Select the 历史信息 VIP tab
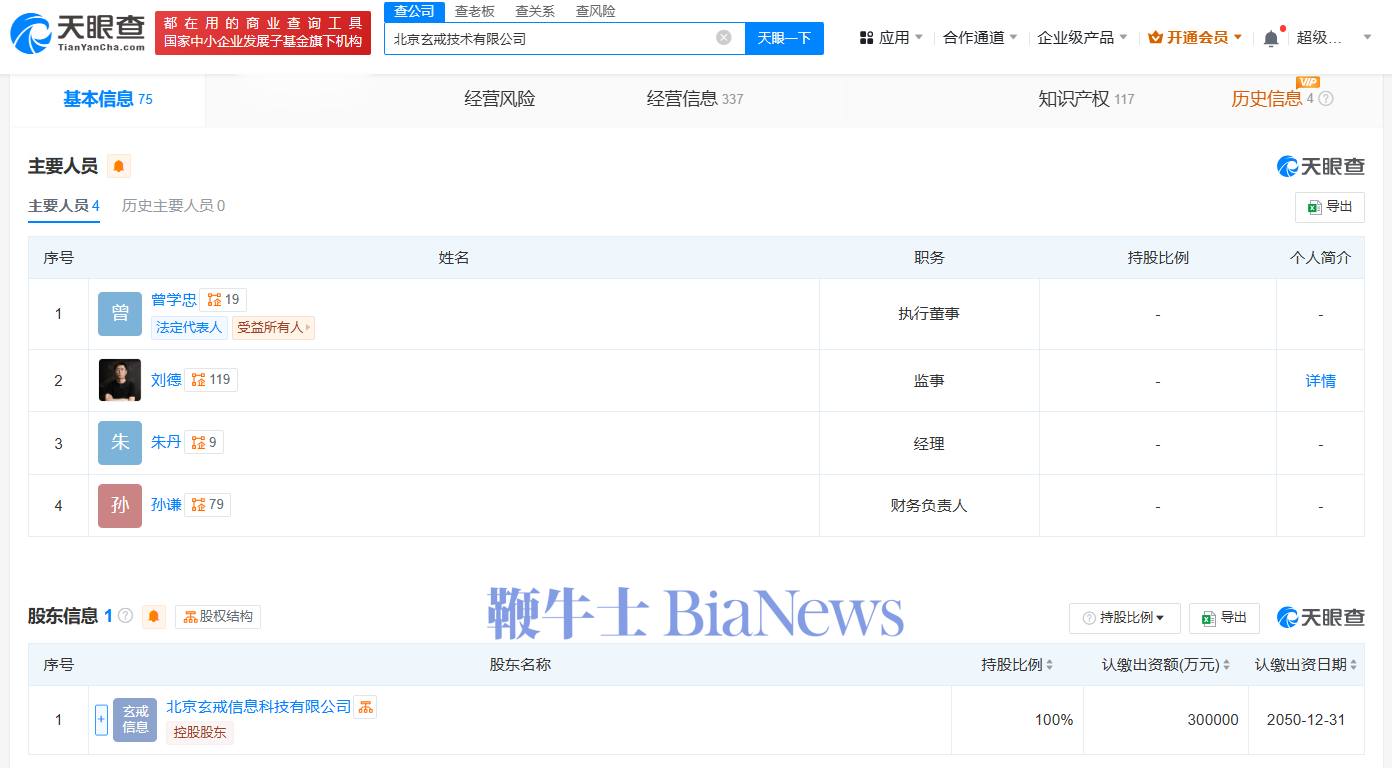 (1272, 99)
